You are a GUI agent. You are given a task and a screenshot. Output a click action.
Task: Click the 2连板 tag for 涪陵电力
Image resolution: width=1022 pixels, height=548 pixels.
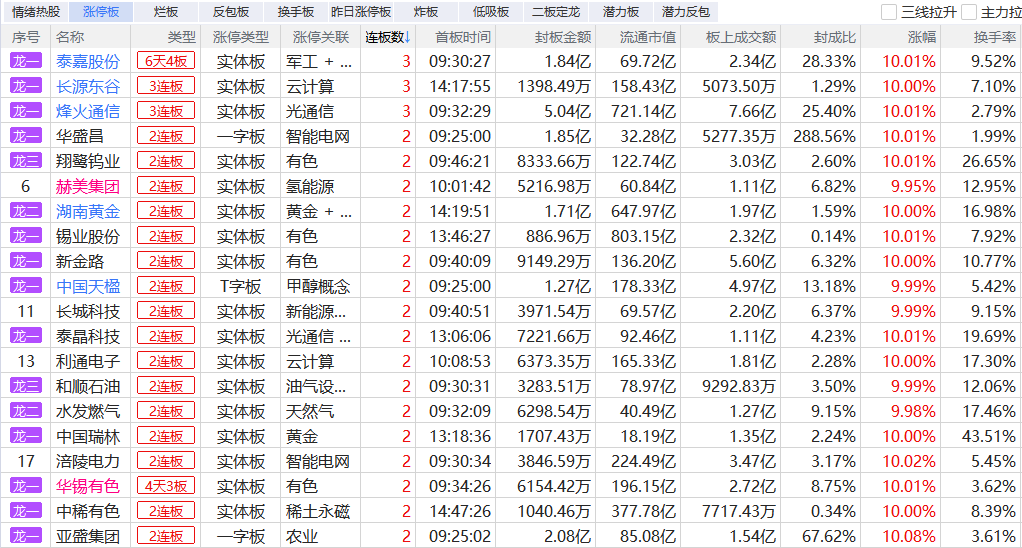(166, 461)
